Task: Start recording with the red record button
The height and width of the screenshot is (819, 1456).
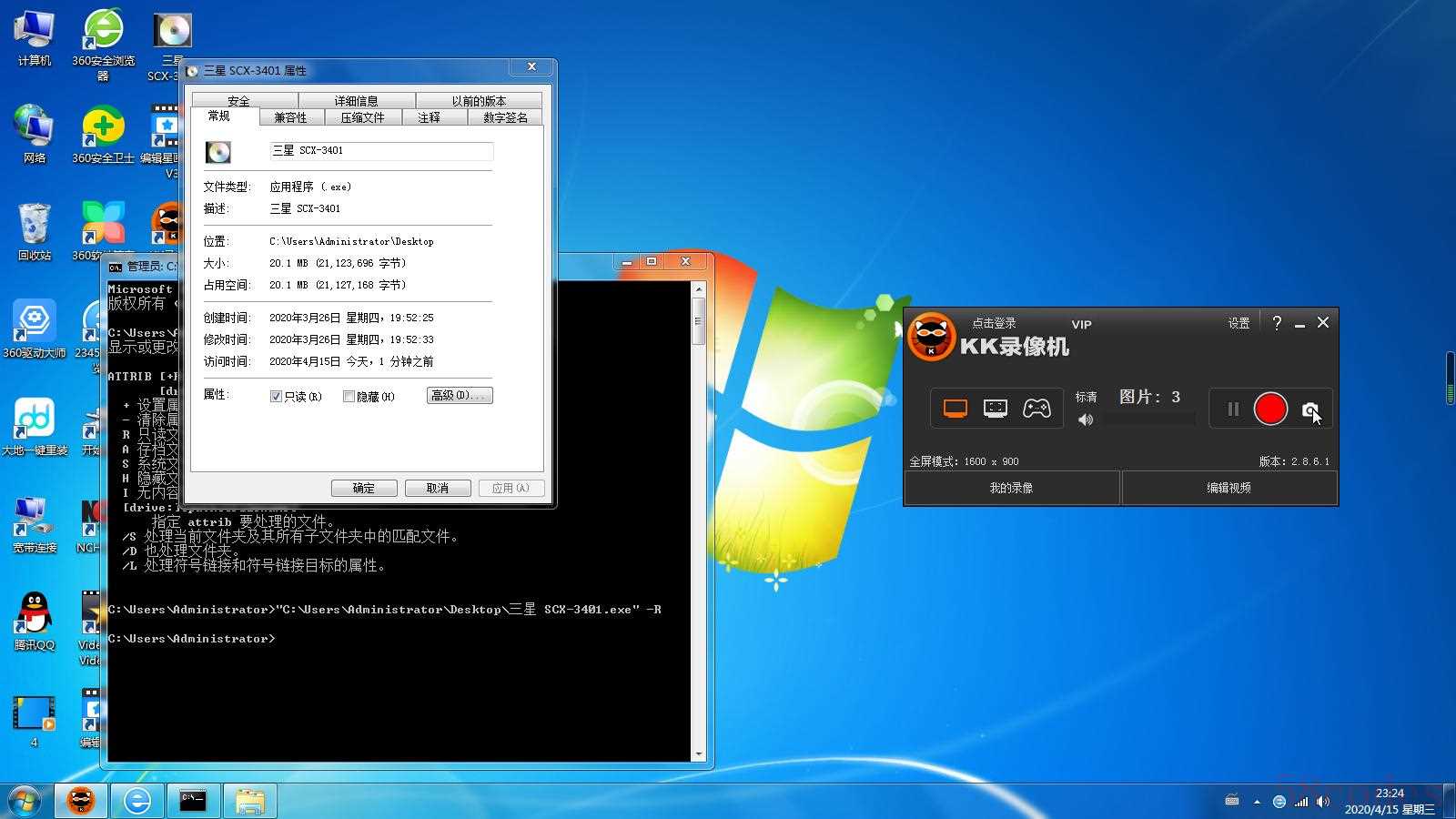Action: pyautogui.click(x=1270, y=409)
